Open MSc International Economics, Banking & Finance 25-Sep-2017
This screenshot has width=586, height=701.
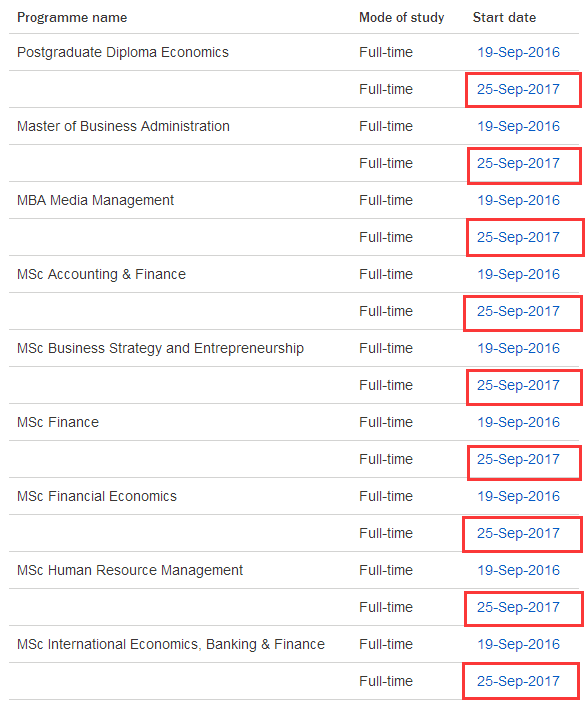[519, 681]
